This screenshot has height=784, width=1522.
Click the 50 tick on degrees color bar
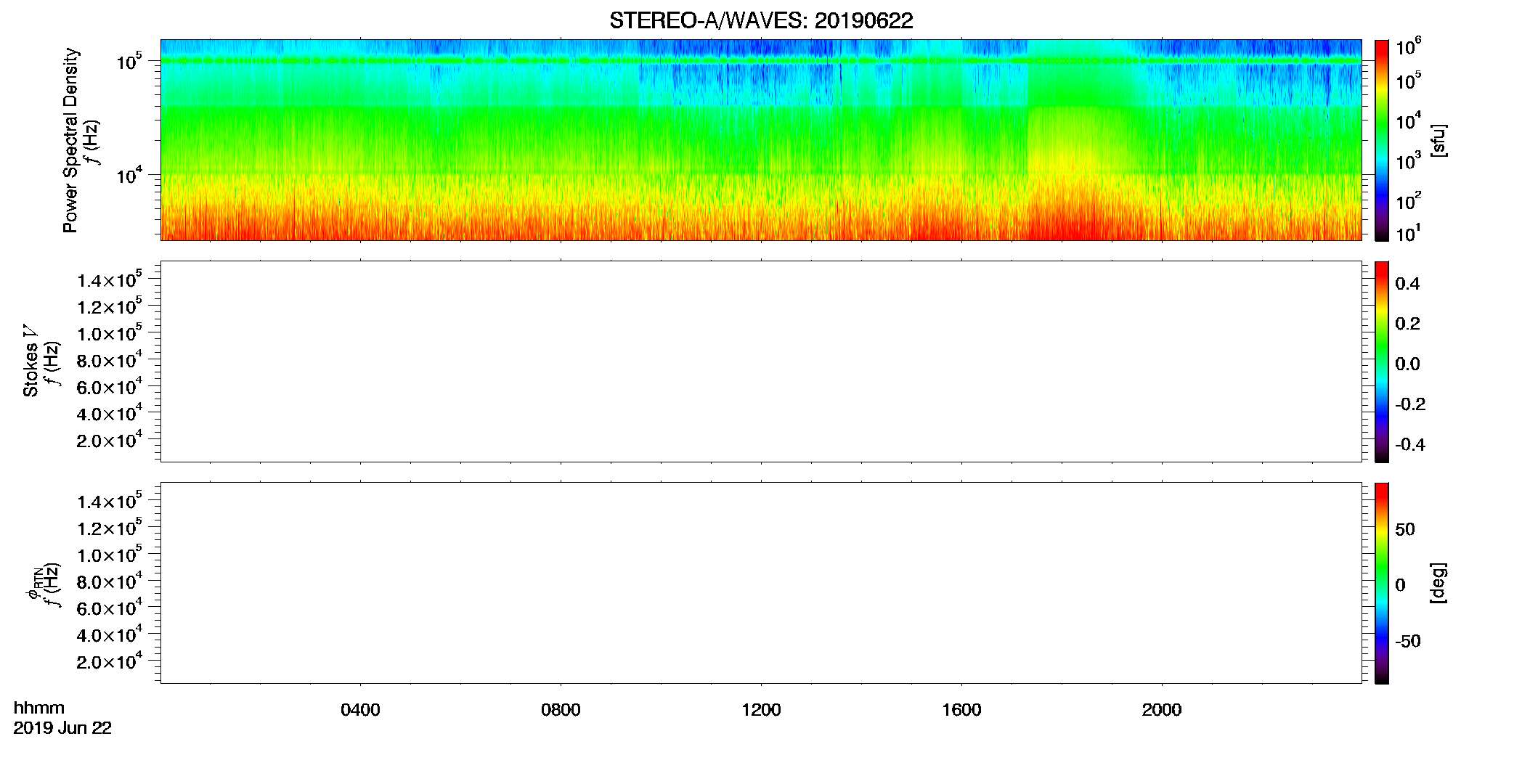point(1405,529)
